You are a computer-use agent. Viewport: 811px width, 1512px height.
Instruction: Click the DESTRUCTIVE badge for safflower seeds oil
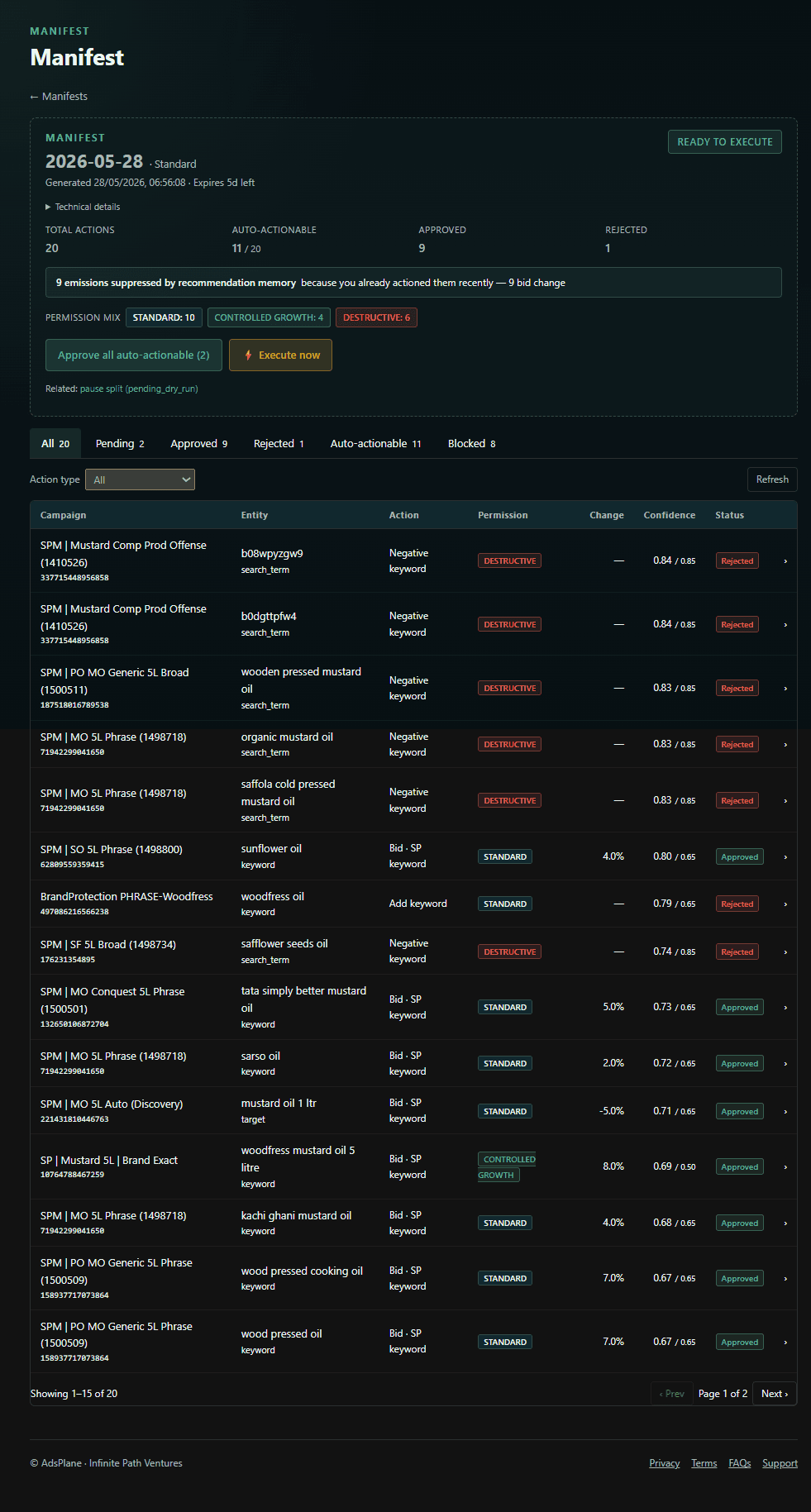tap(509, 952)
